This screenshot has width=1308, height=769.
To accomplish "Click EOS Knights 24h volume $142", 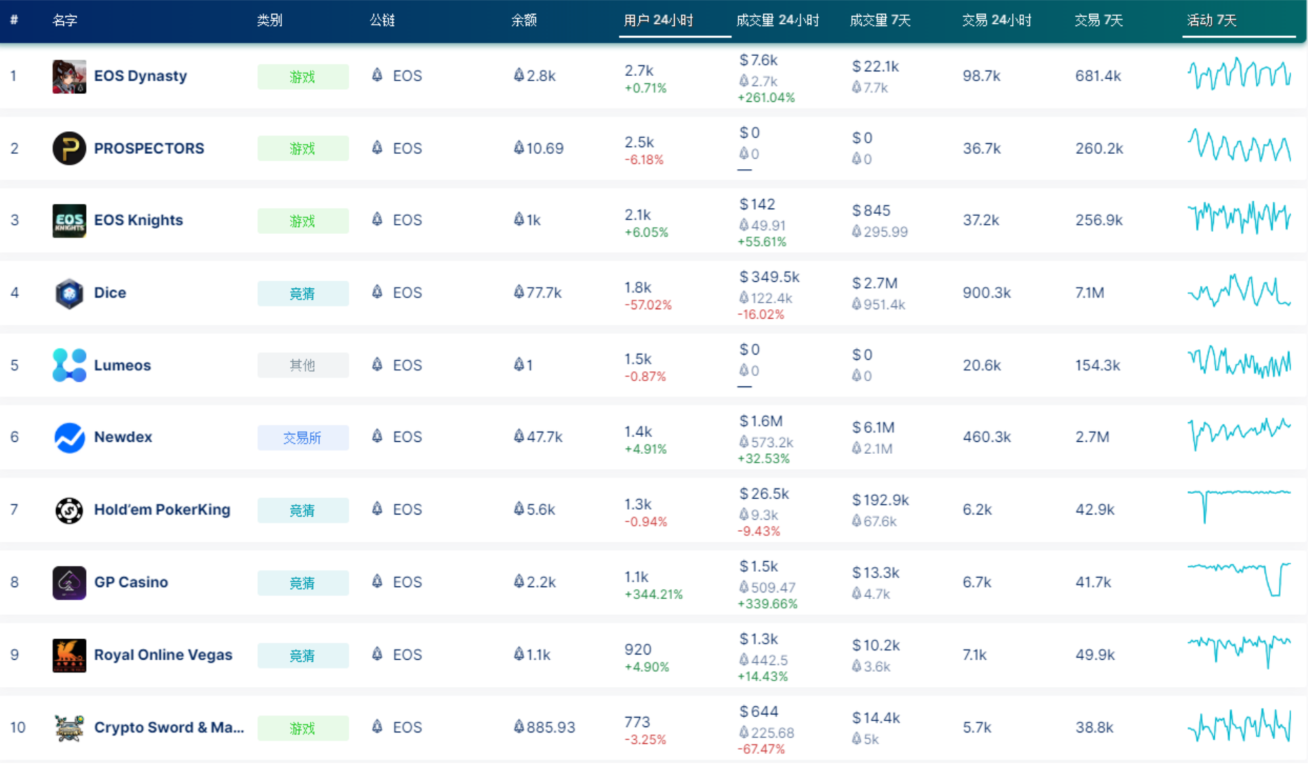I will pyautogui.click(x=758, y=204).
